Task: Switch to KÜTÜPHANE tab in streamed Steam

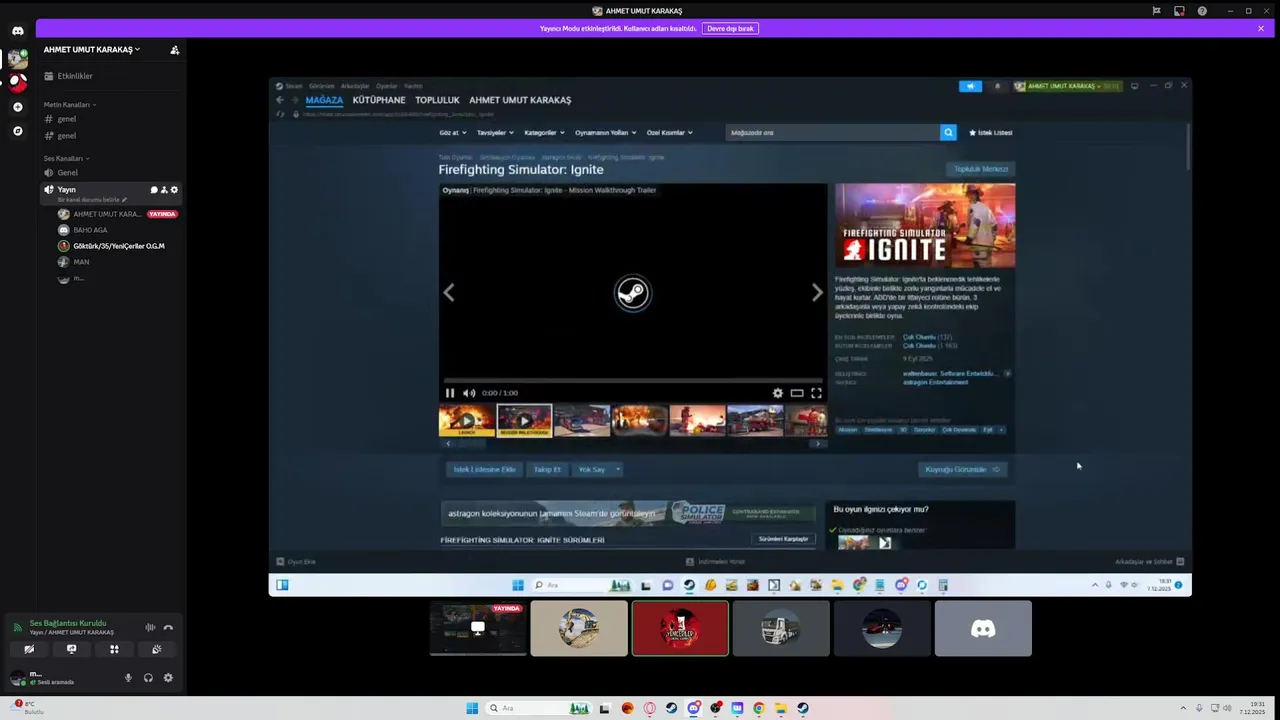Action: (379, 100)
